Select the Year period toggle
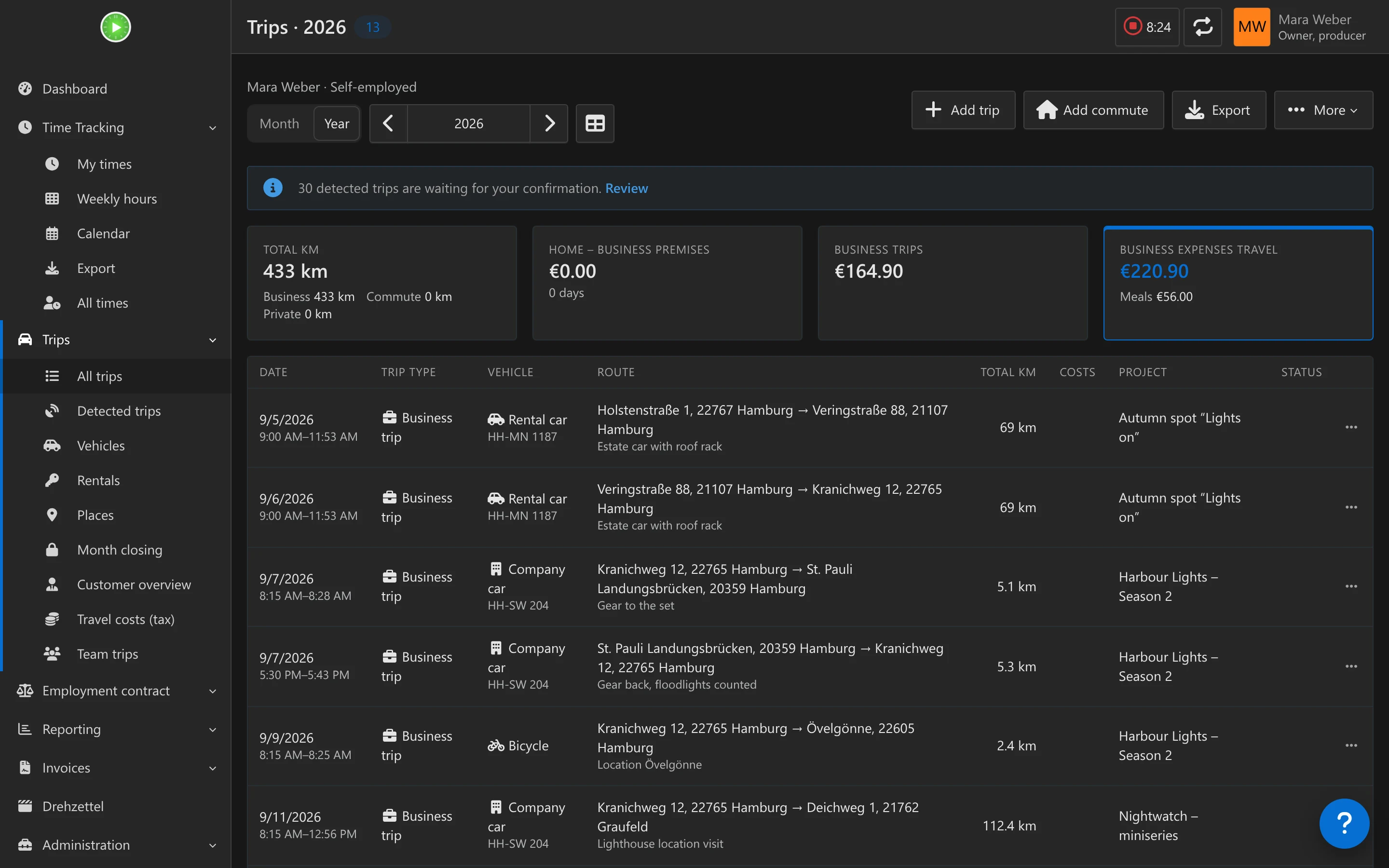 click(336, 123)
